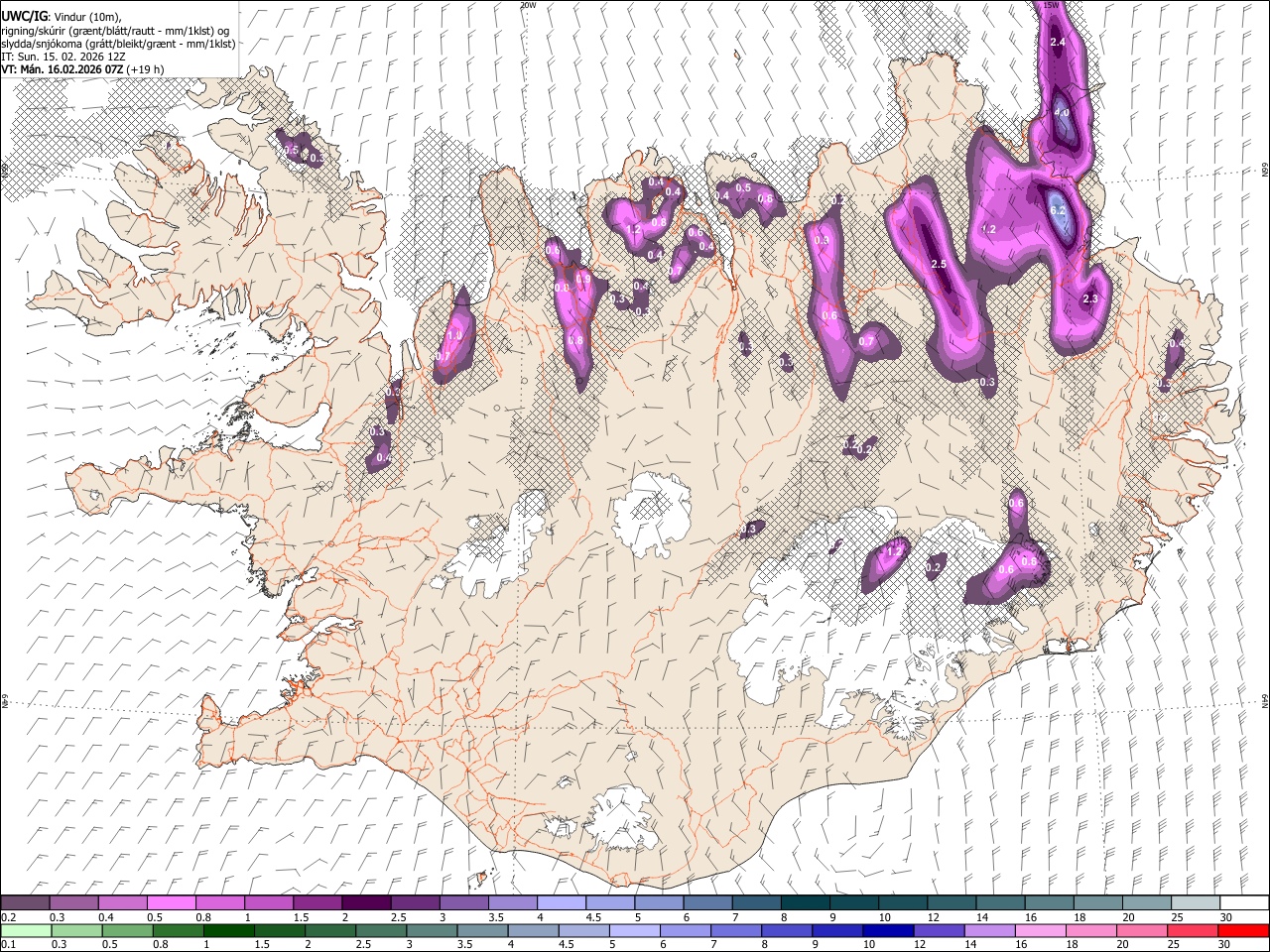Select the top-row magenta swatch starting at 1
Viewport: 1270px width, 952px height.
(x=269, y=903)
